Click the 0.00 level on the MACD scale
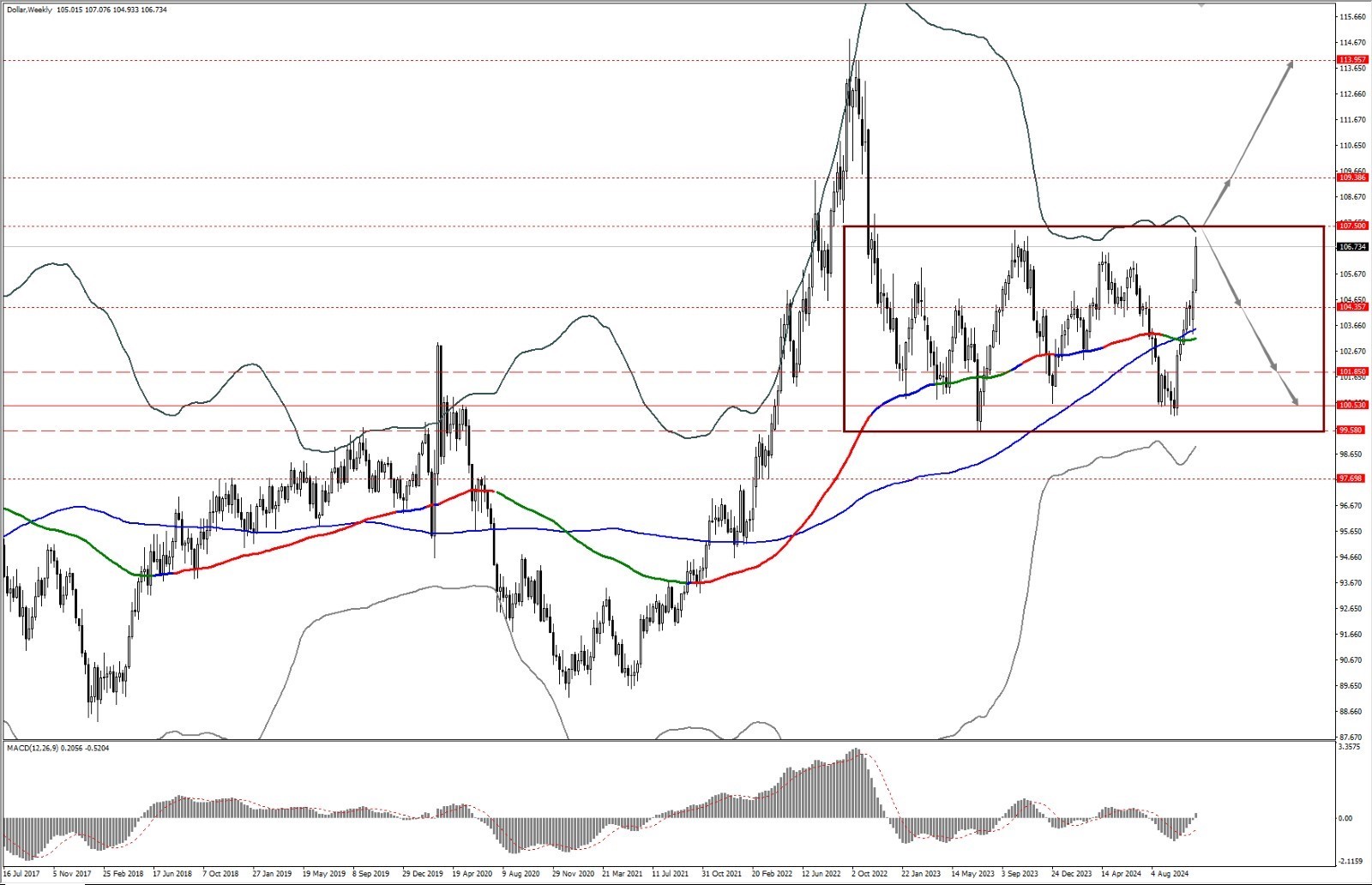The width and height of the screenshot is (1372, 885). point(1345,818)
